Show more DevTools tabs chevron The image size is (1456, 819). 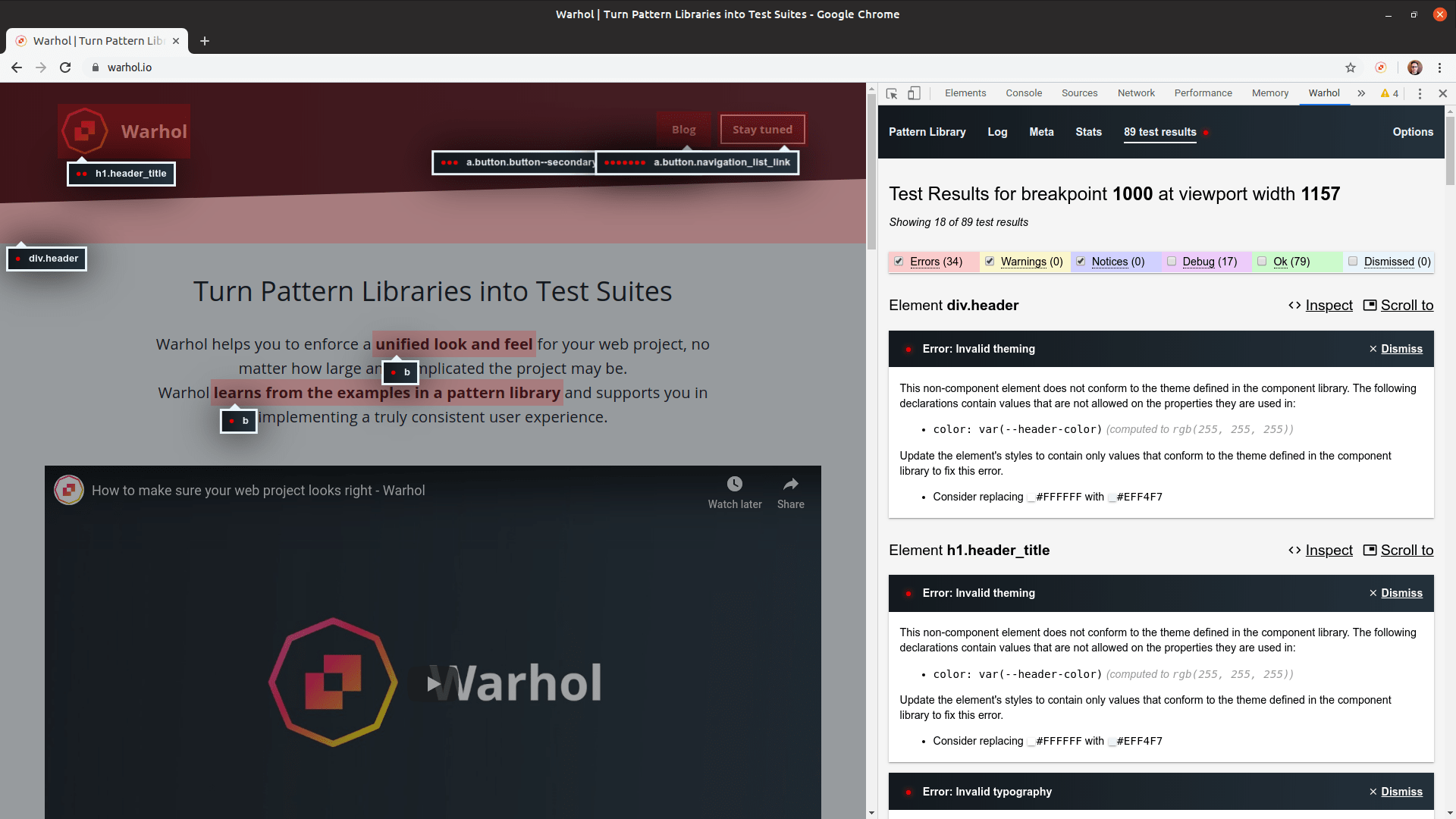(1361, 93)
